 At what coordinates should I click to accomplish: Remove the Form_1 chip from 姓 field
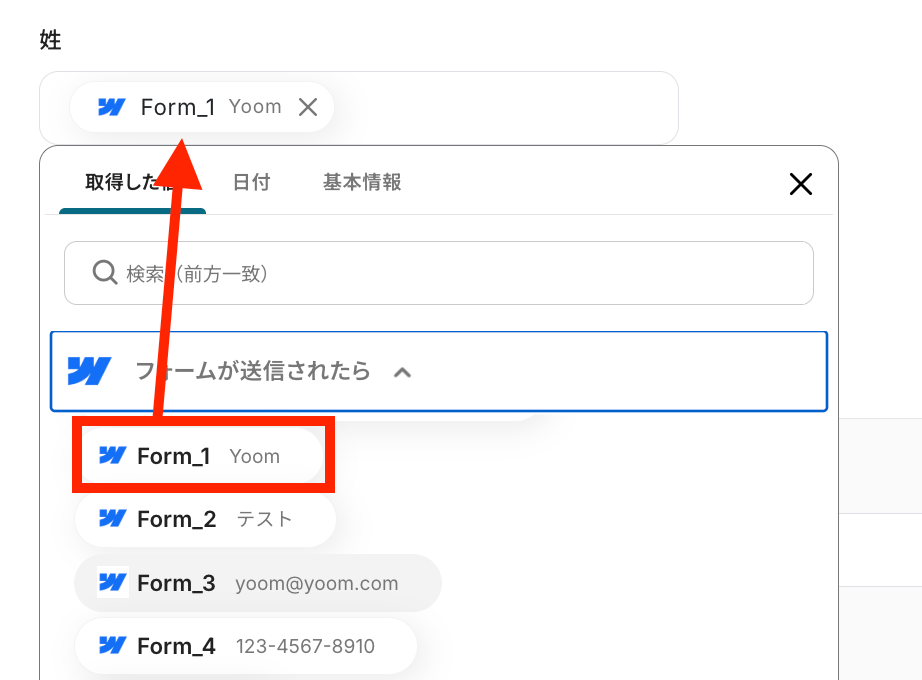point(308,107)
